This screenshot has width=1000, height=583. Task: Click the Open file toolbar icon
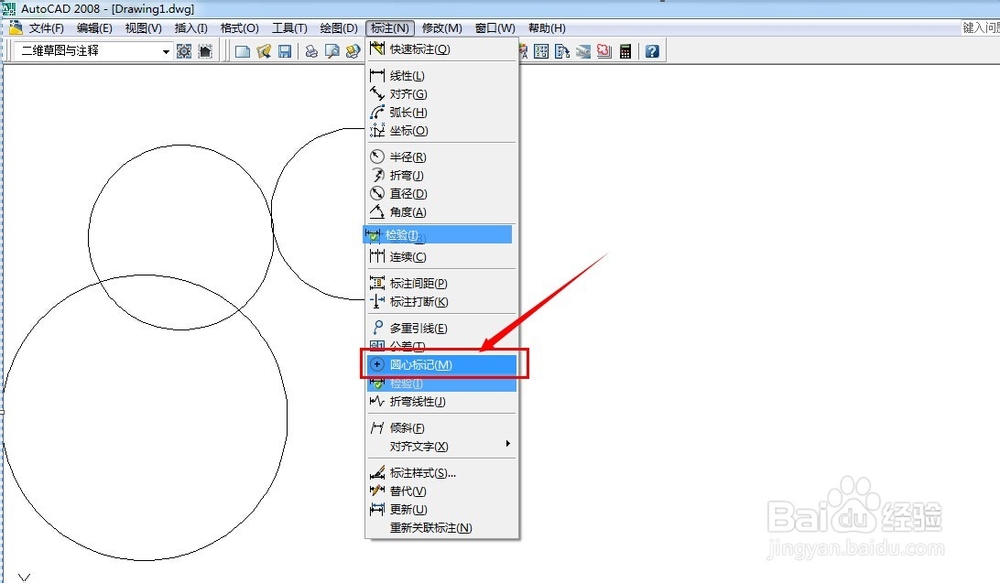(264, 51)
